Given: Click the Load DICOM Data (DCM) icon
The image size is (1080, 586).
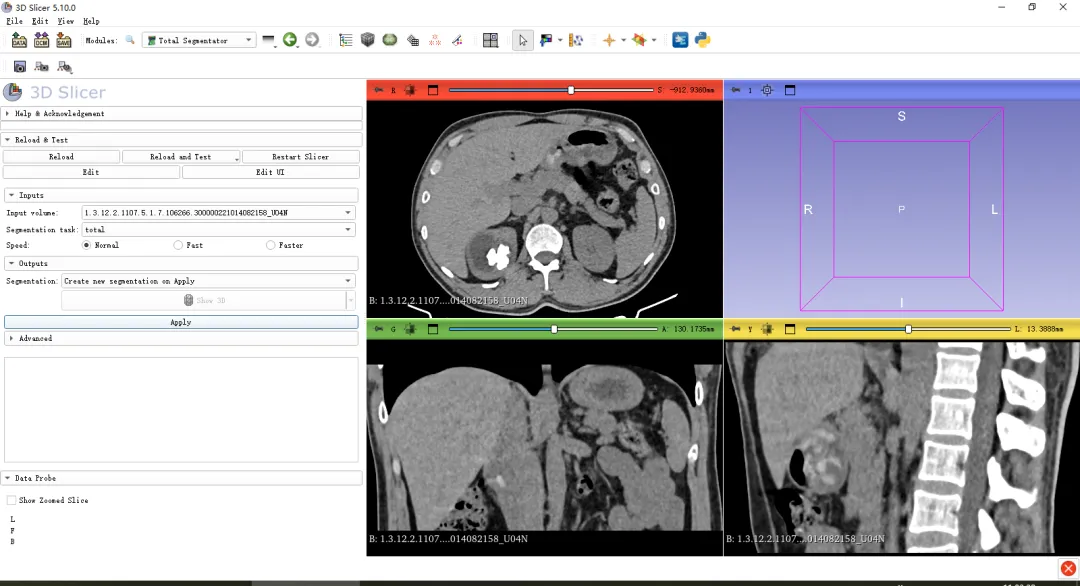Looking at the screenshot, I should tap(41, 40).
